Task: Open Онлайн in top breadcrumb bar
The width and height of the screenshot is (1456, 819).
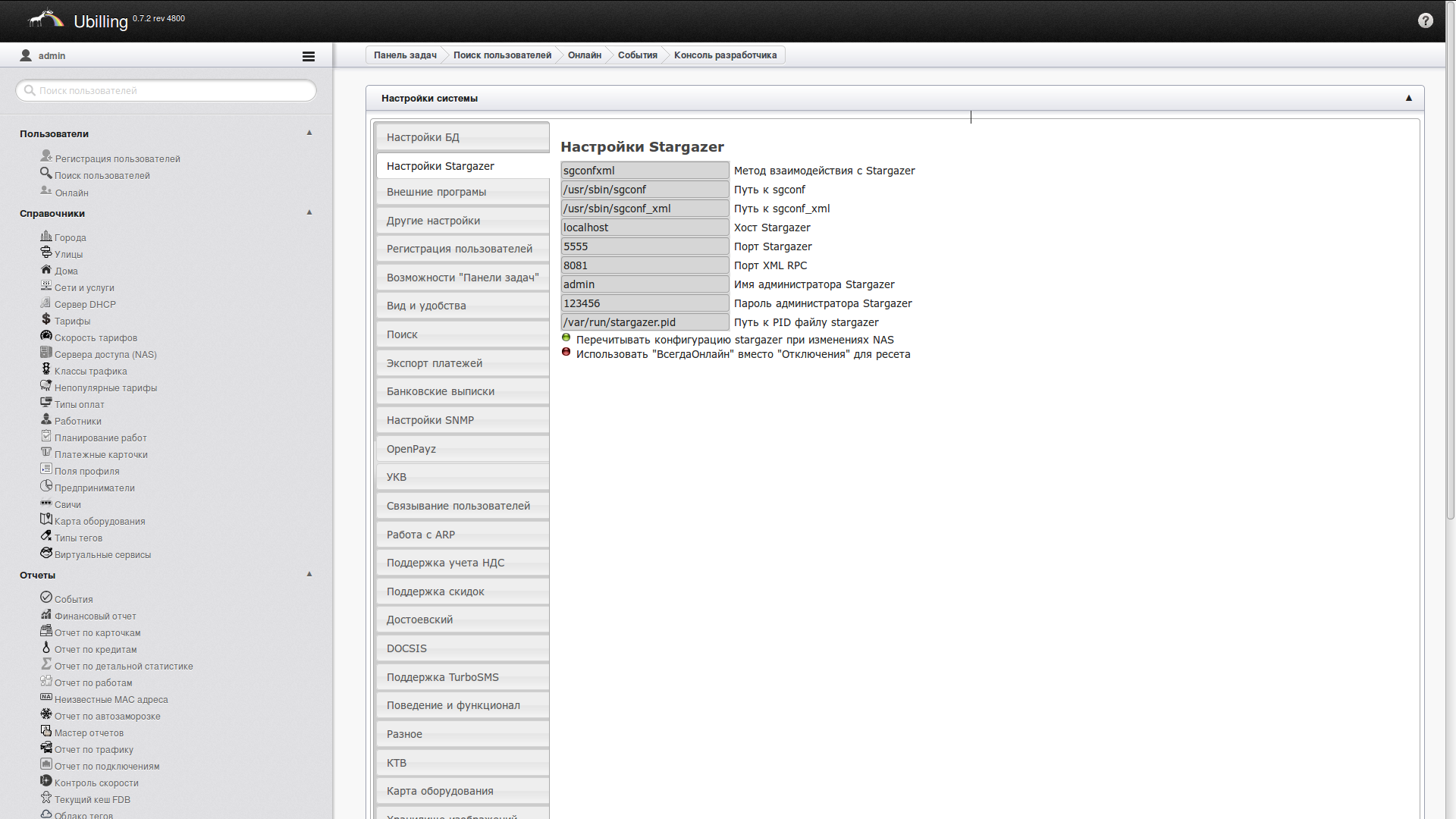Action: pos(585,55)
